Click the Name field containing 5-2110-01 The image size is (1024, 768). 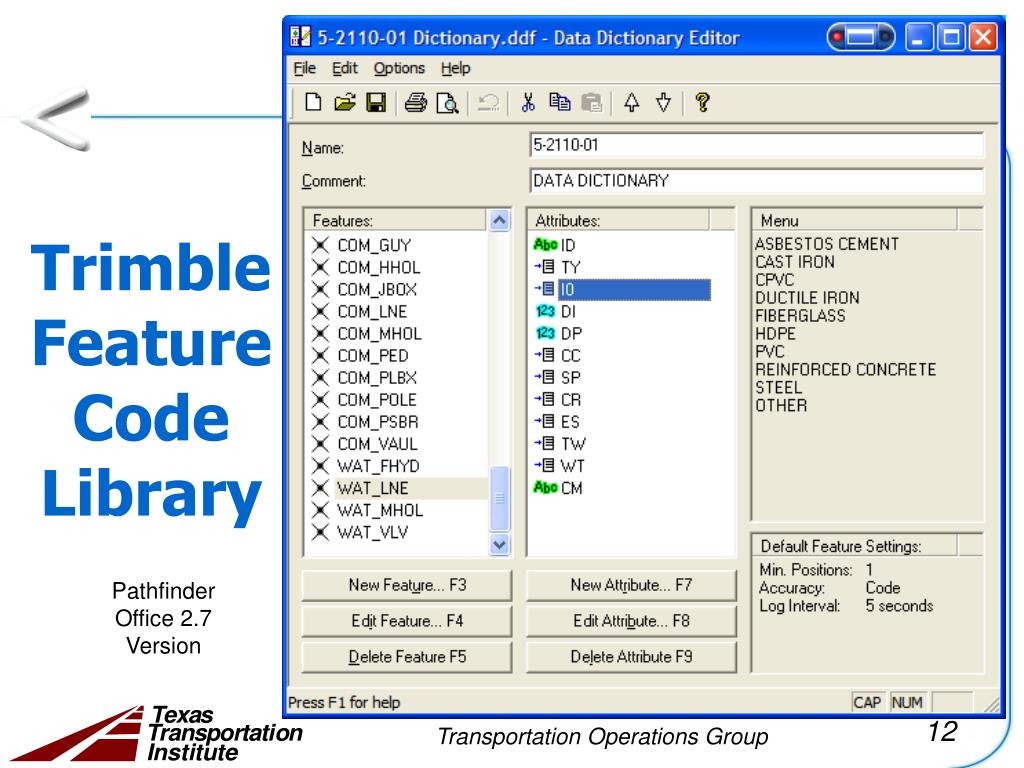pyautogui.click(x=756, y=145)
